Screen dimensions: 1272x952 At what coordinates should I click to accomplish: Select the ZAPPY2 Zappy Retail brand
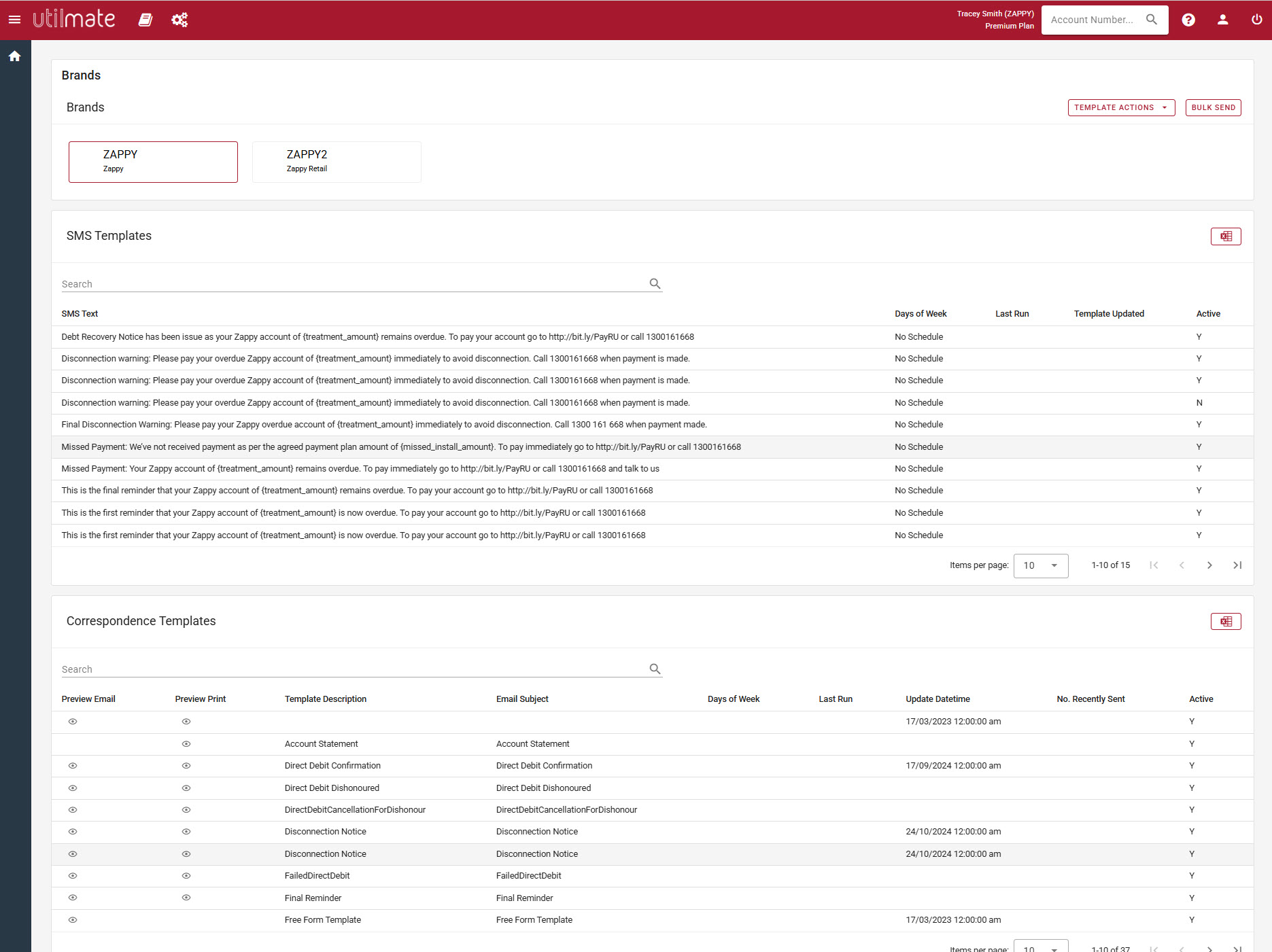pos(337,162)
